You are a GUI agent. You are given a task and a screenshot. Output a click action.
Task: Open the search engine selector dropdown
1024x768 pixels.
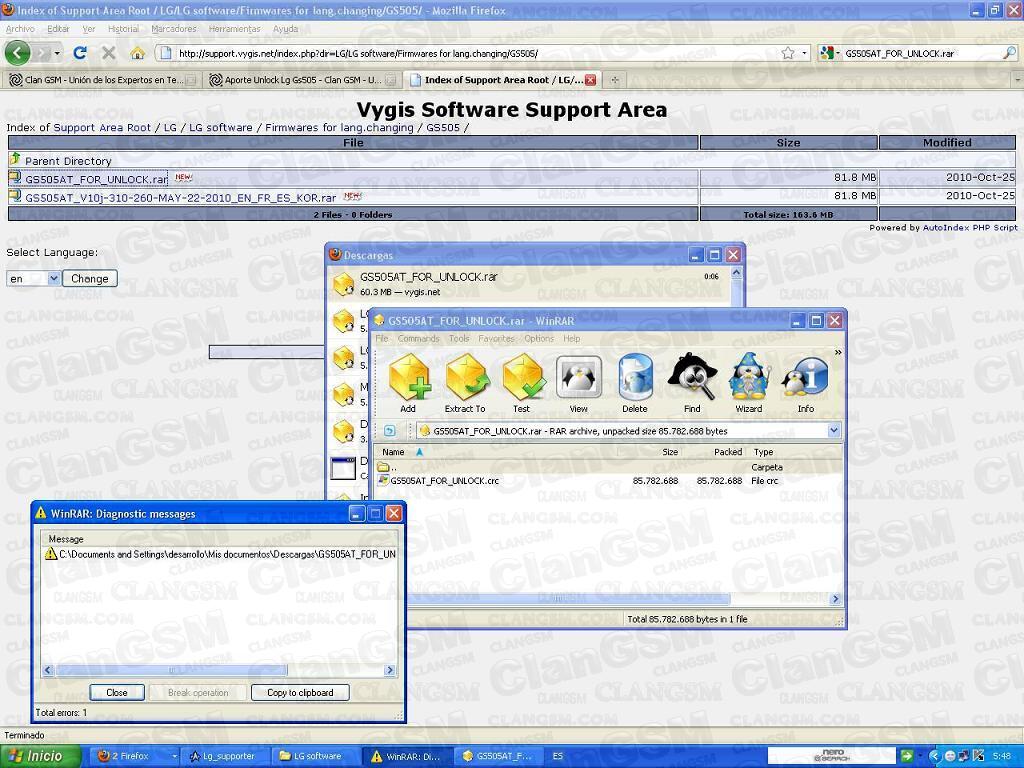coord(829,53)
